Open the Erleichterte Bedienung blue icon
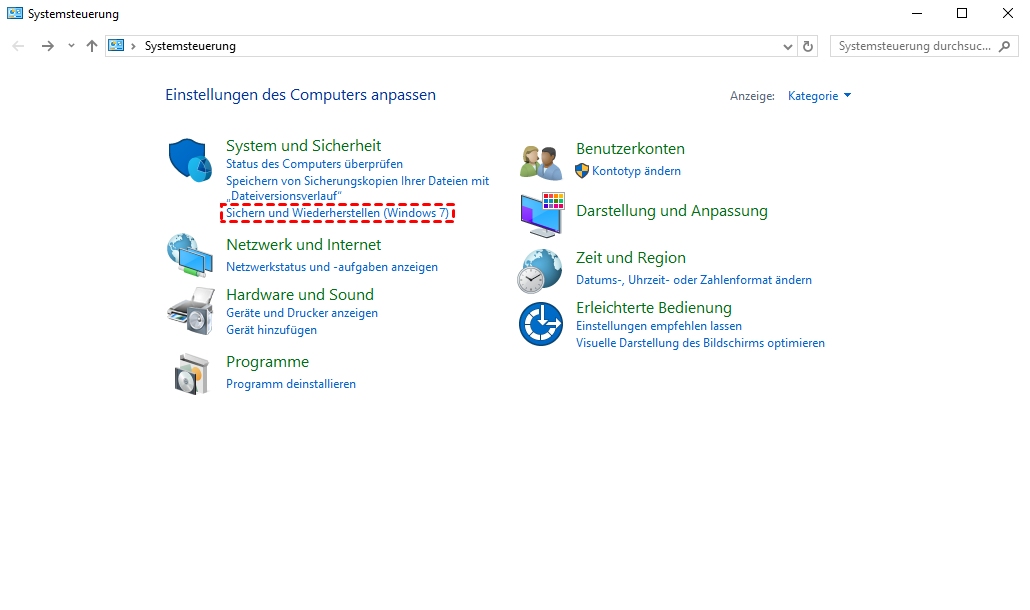Image resolution: width=1030 pixels, height=610 pixels. tap(541, 323)
